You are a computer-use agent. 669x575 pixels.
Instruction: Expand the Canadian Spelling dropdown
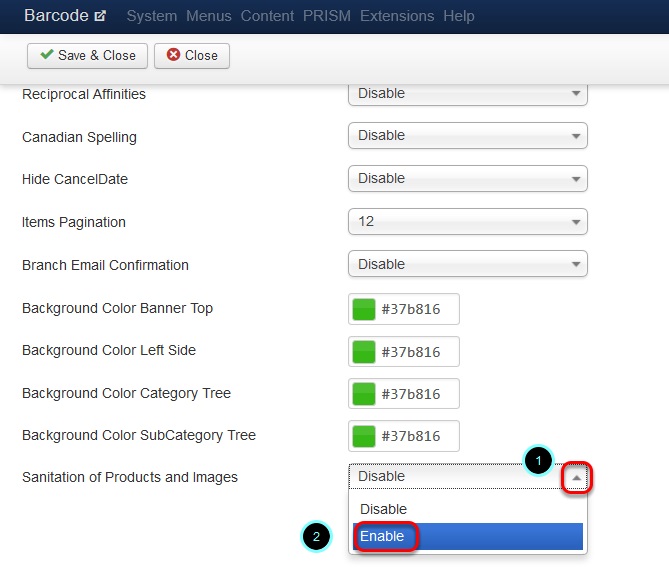pos(468,136)
